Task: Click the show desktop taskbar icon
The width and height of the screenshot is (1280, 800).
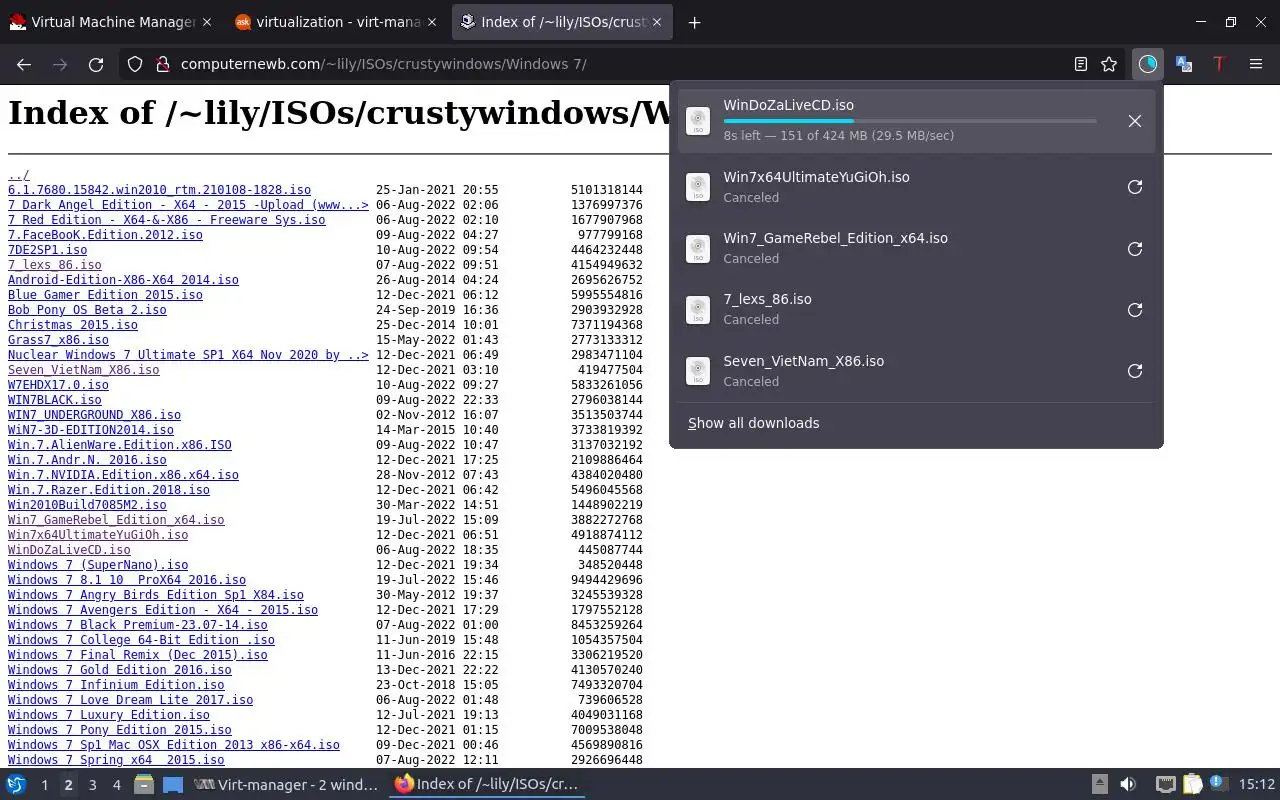Action: (172, 785)
